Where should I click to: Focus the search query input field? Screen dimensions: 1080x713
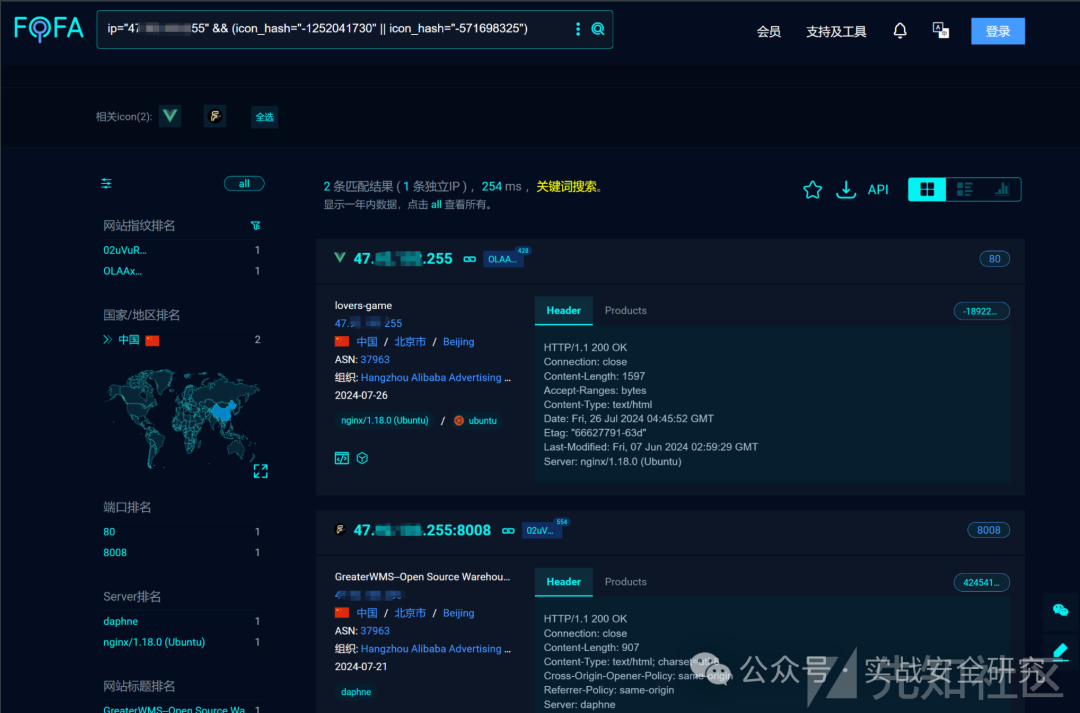pyautogui.click(x=338, y=29)
